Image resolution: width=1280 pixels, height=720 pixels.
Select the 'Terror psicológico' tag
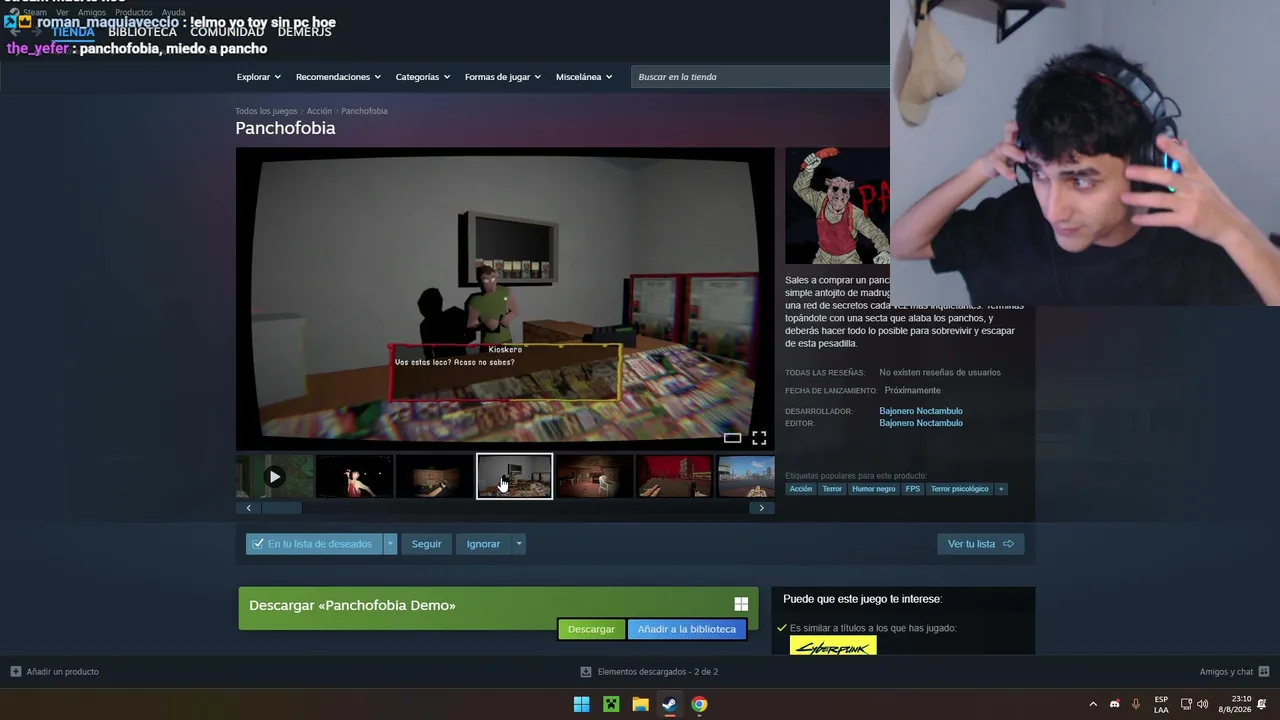point(960,489)
